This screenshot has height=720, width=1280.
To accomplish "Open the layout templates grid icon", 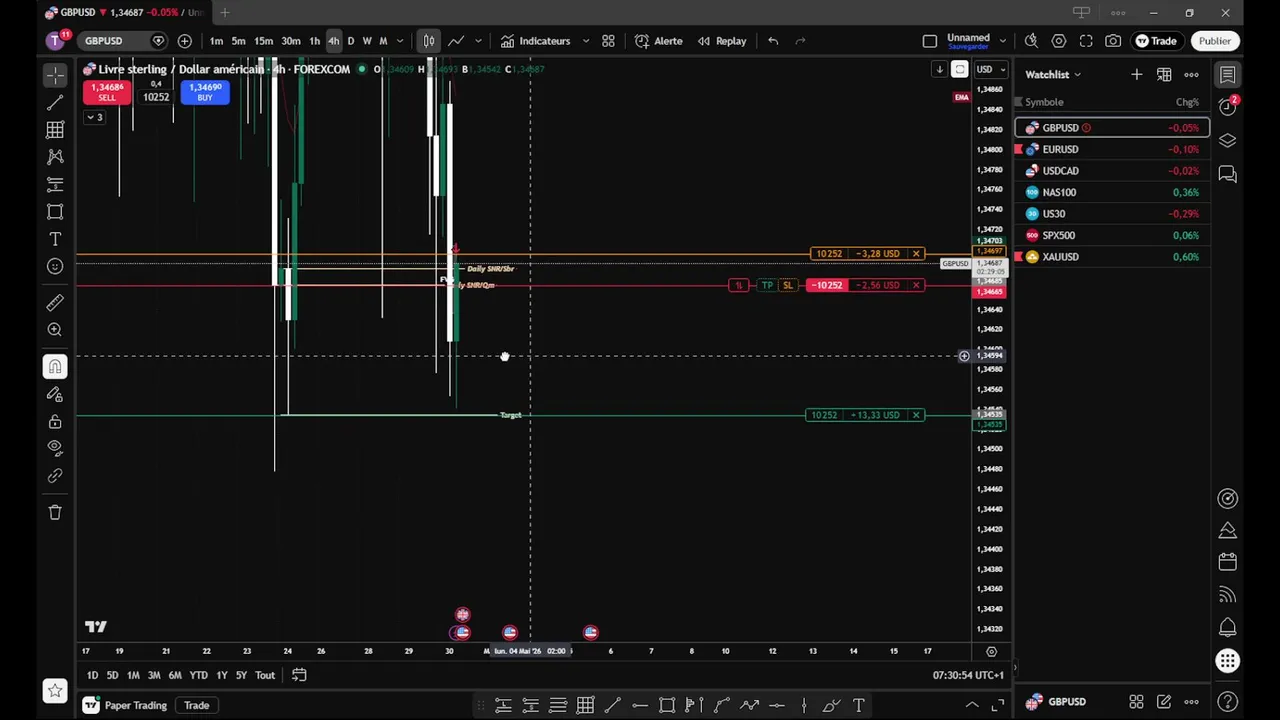I will pyautogui.click(x=608, y=41).
